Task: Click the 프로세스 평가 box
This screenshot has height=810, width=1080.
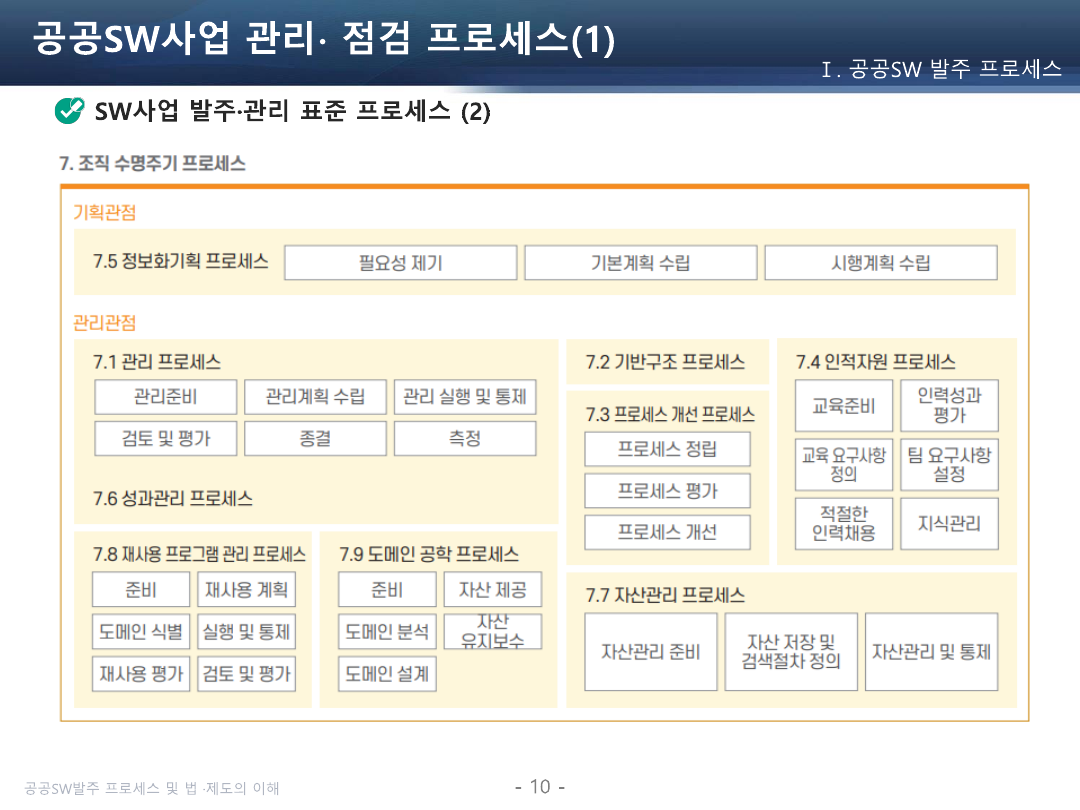Action: tap(667, 491)
